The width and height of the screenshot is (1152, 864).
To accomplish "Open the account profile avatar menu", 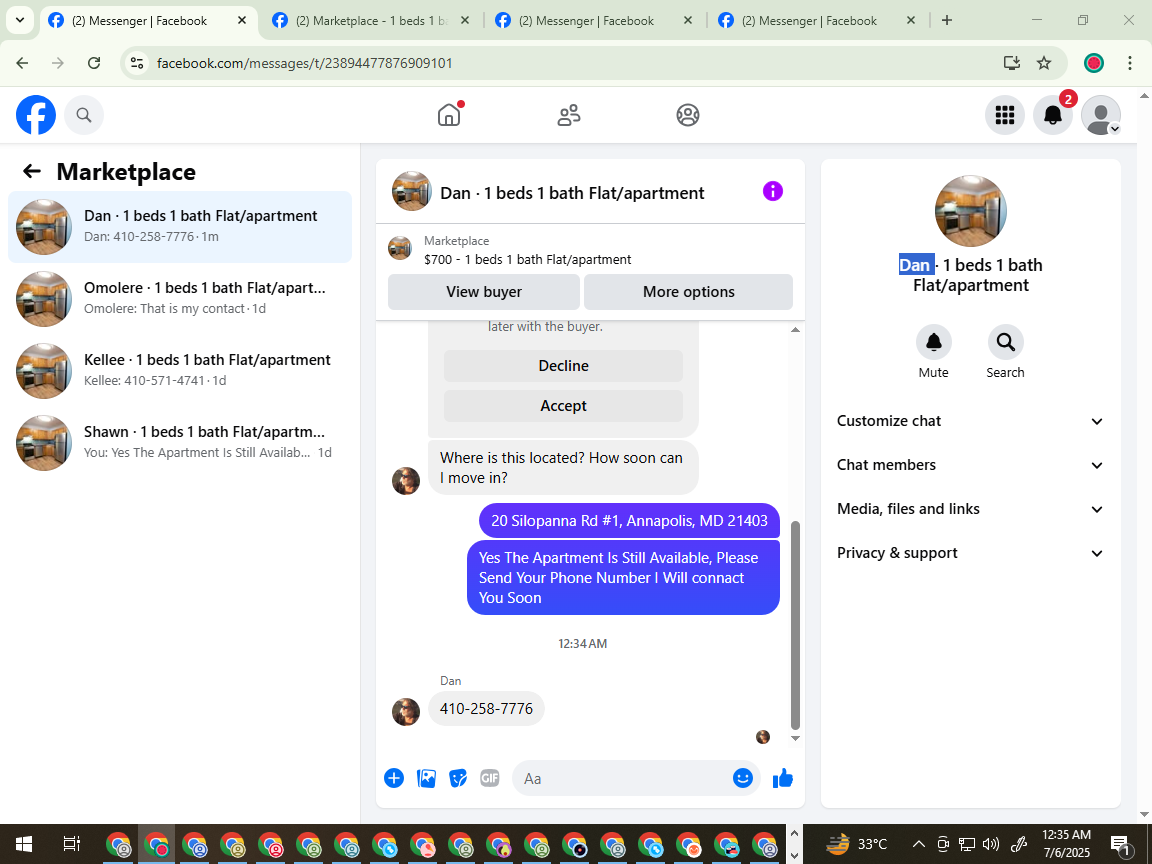I will tap(1101, 115).
